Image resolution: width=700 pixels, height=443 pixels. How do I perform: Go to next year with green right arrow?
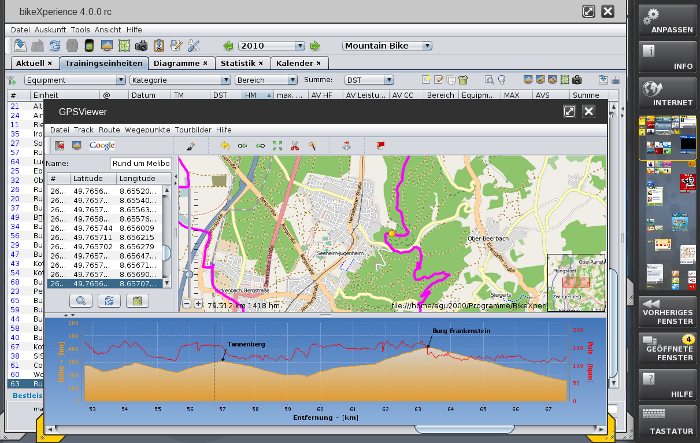pyautogui.click(x=315, y=46)
